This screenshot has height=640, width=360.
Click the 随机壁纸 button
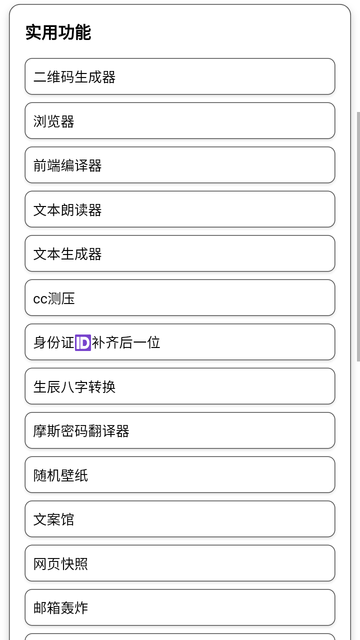(x=180, y=475)
